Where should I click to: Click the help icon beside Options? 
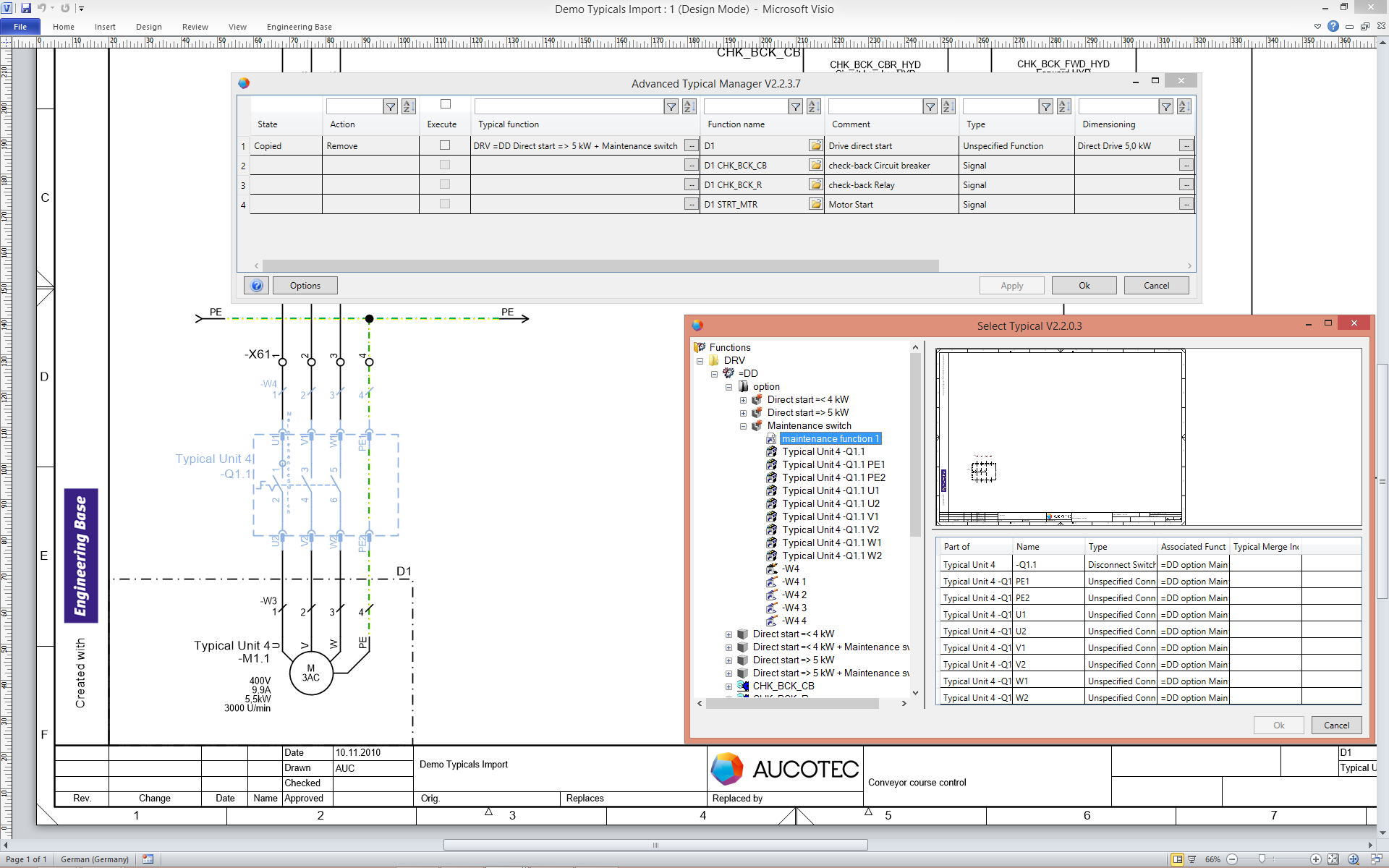(x=256, y=286)
